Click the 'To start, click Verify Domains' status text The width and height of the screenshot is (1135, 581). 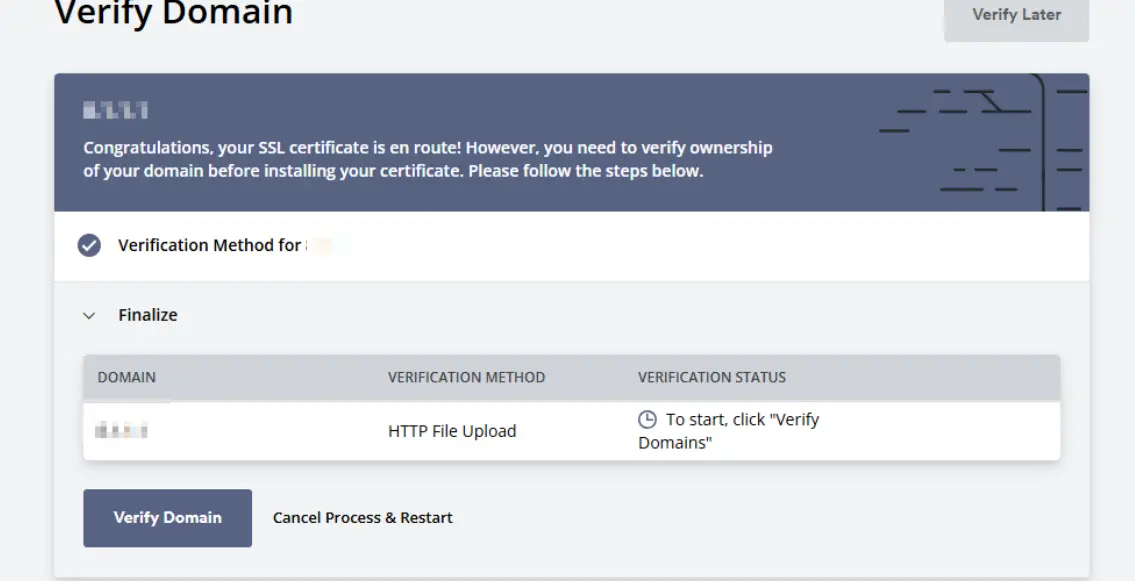[728, 431]
